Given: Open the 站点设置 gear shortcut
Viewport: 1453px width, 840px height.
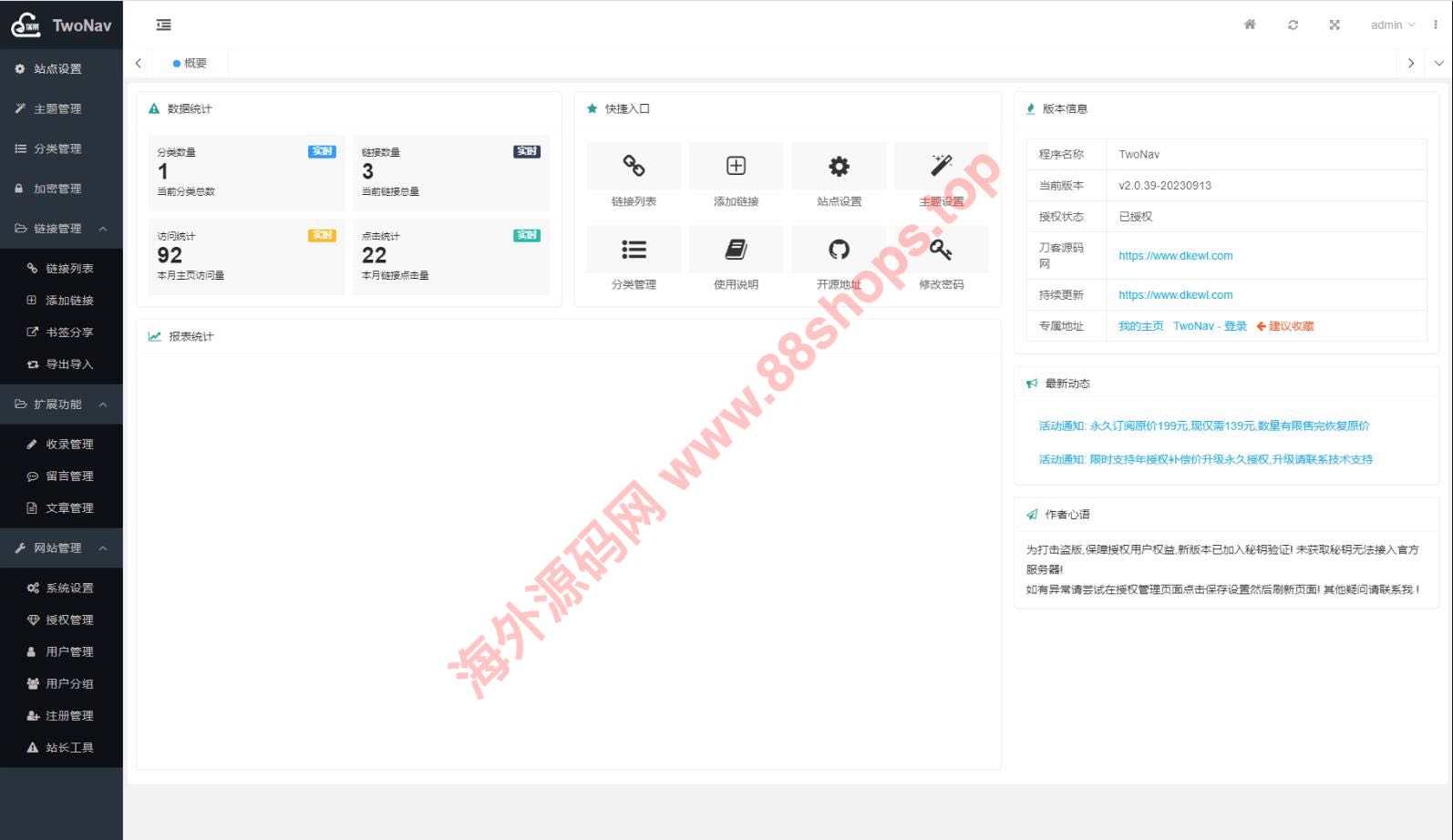Looking at the screenshot, I should [839, 166].
